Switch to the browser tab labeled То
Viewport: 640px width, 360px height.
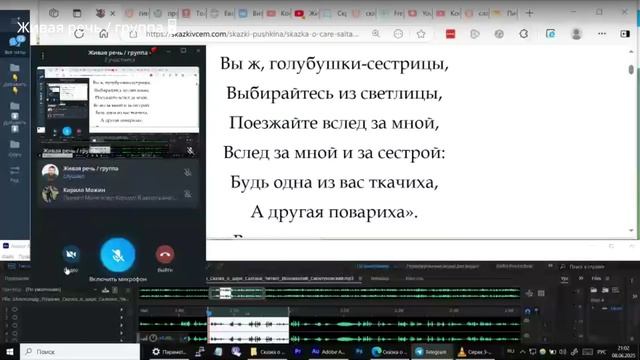click(194, 13)
